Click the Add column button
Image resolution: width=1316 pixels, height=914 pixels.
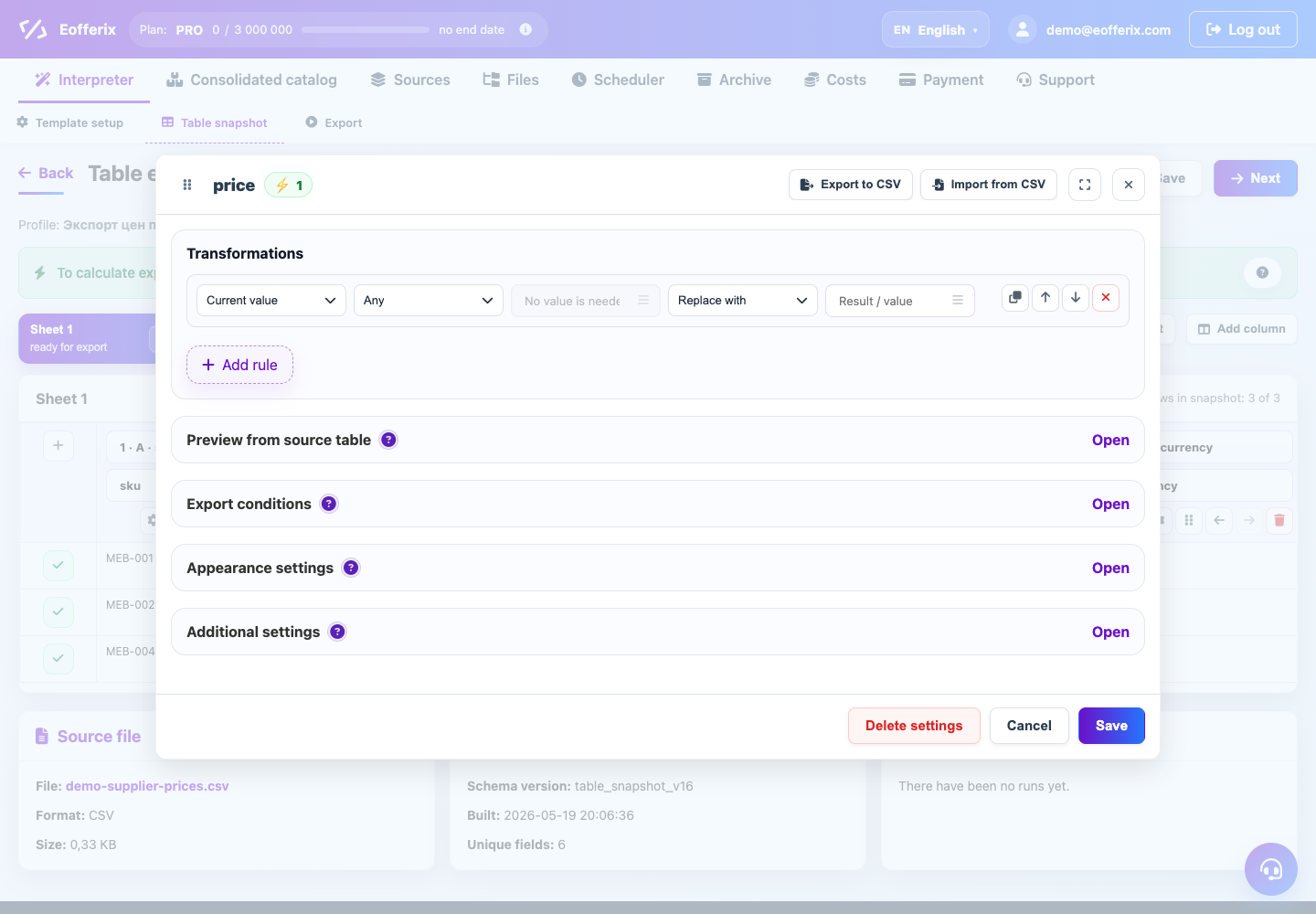point(1242,329)
